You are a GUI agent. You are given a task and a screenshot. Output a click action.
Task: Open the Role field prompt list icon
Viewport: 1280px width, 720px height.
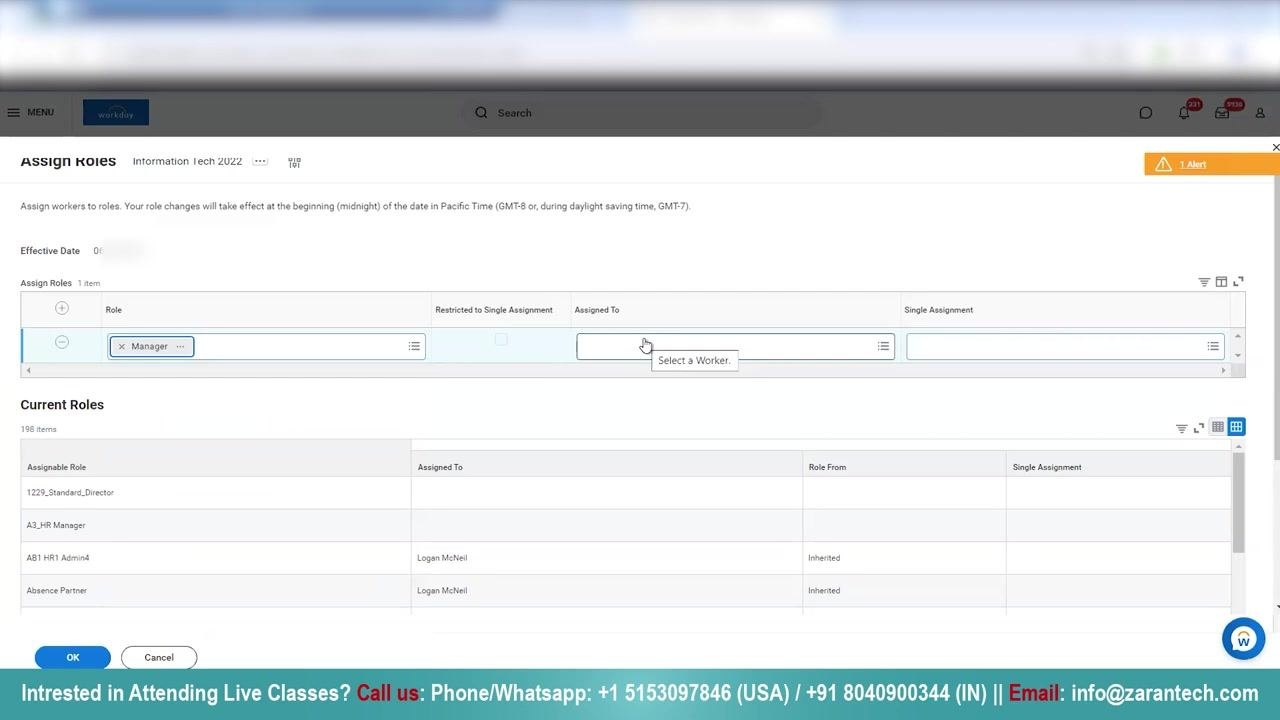coord(414,347)
